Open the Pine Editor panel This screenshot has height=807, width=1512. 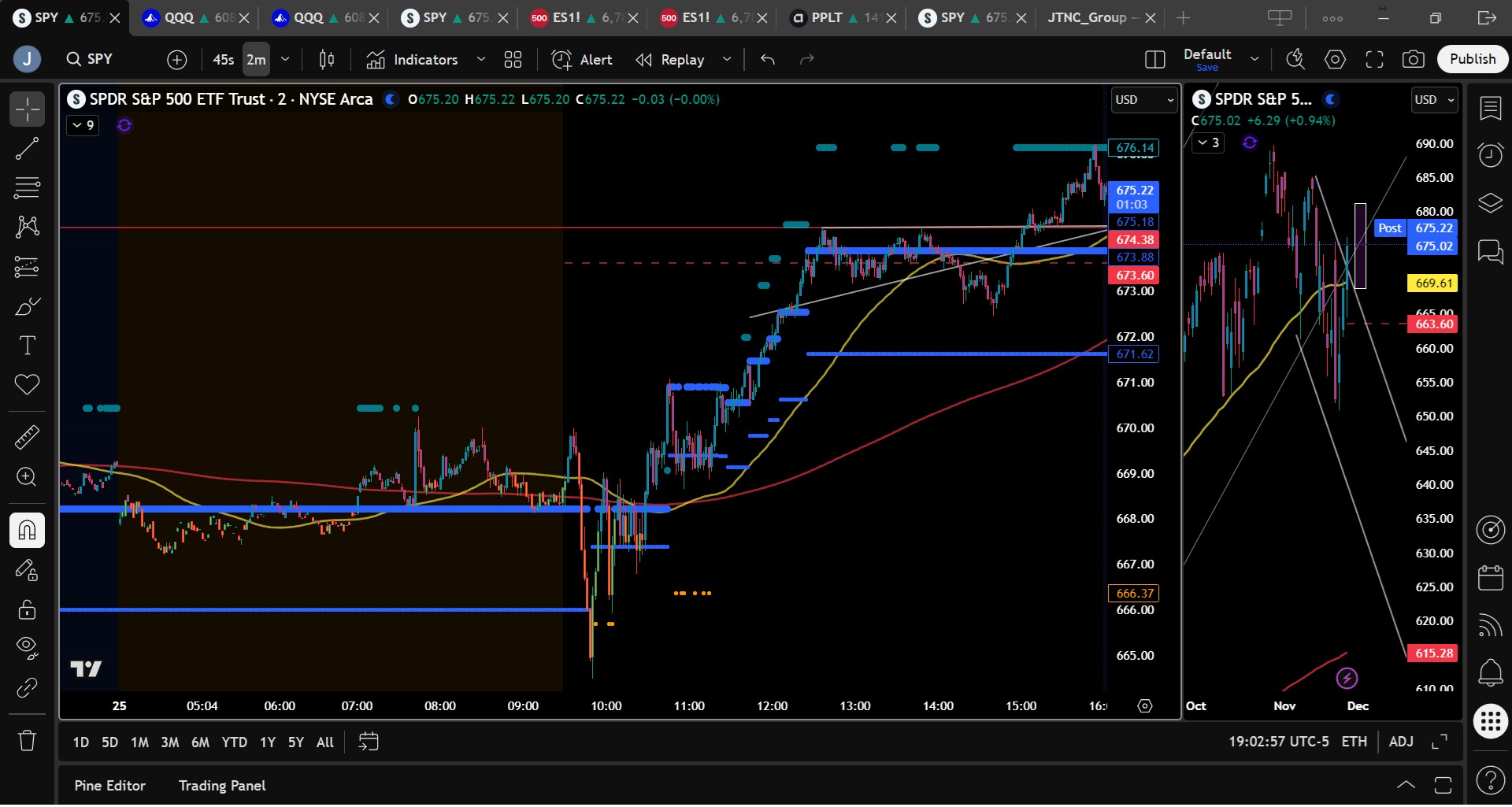tap(110, 786)
